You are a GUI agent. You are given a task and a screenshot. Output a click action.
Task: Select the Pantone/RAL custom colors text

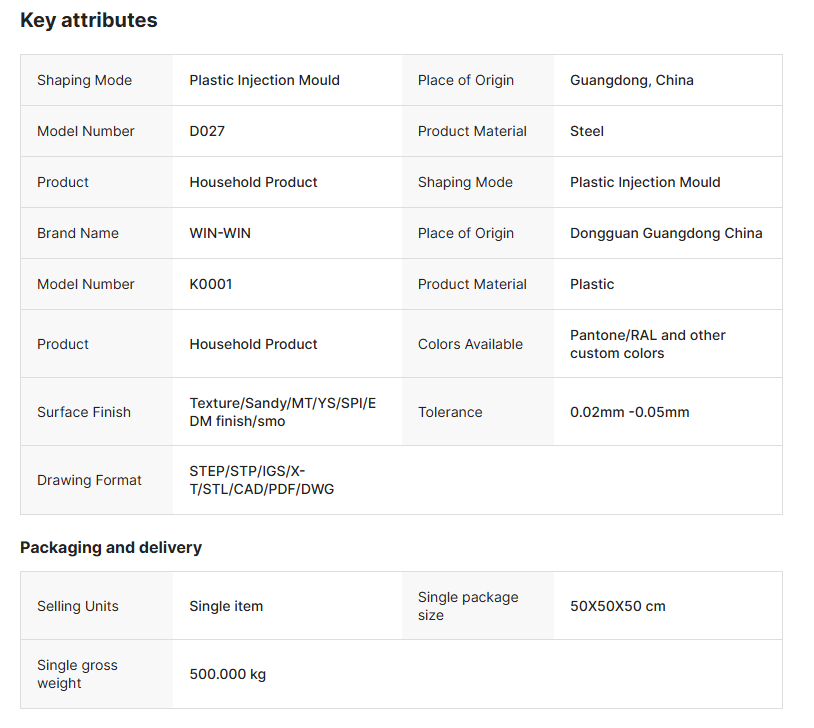tap(648, 344)
